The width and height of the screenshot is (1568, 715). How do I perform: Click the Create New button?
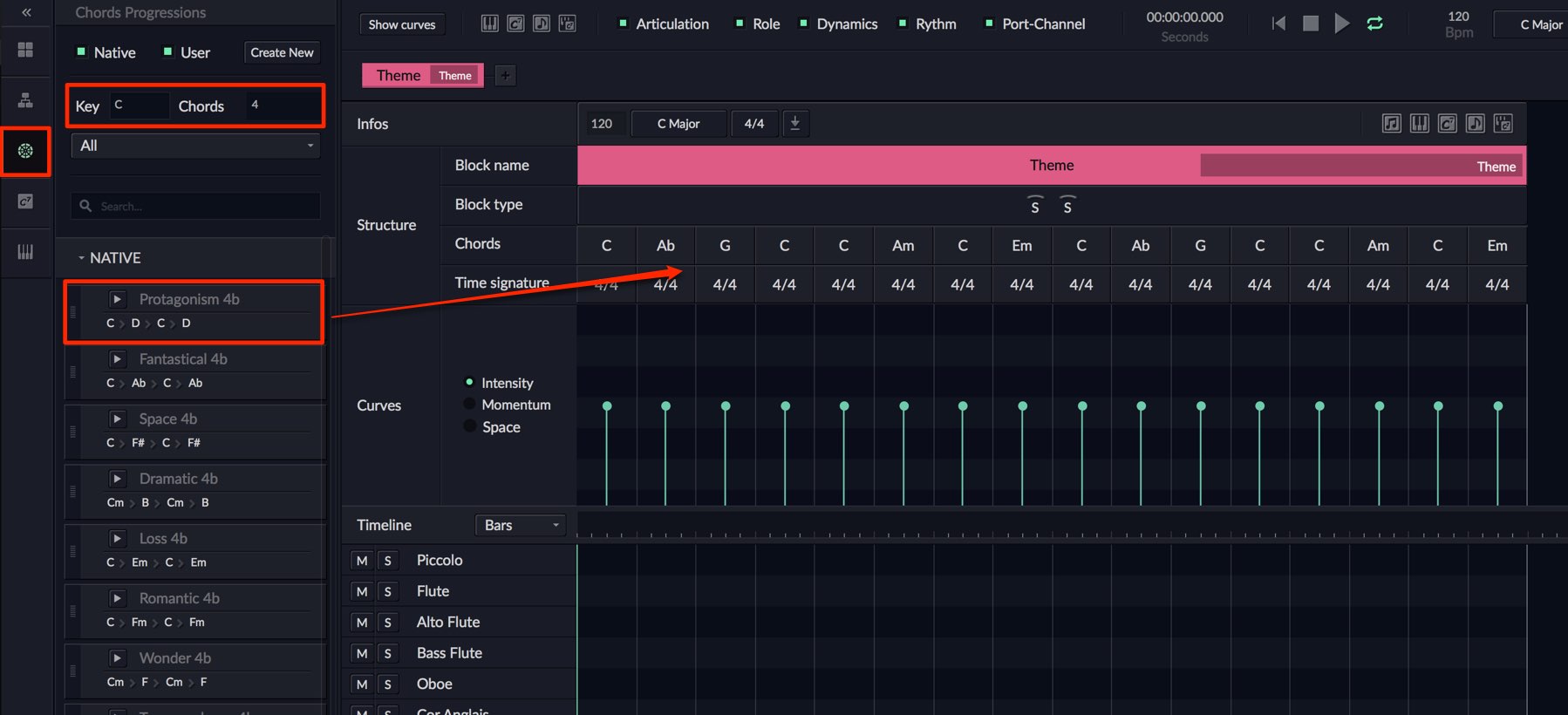click(282, 52)
